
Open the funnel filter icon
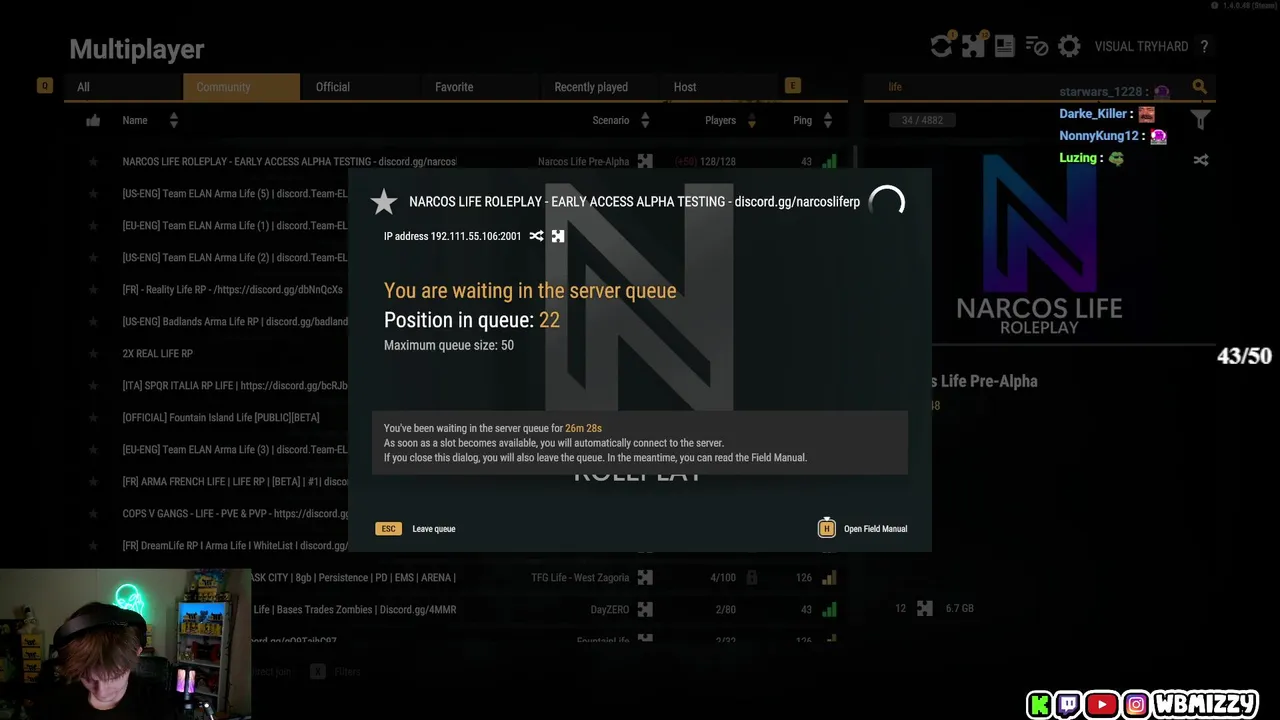(1201, 120)
